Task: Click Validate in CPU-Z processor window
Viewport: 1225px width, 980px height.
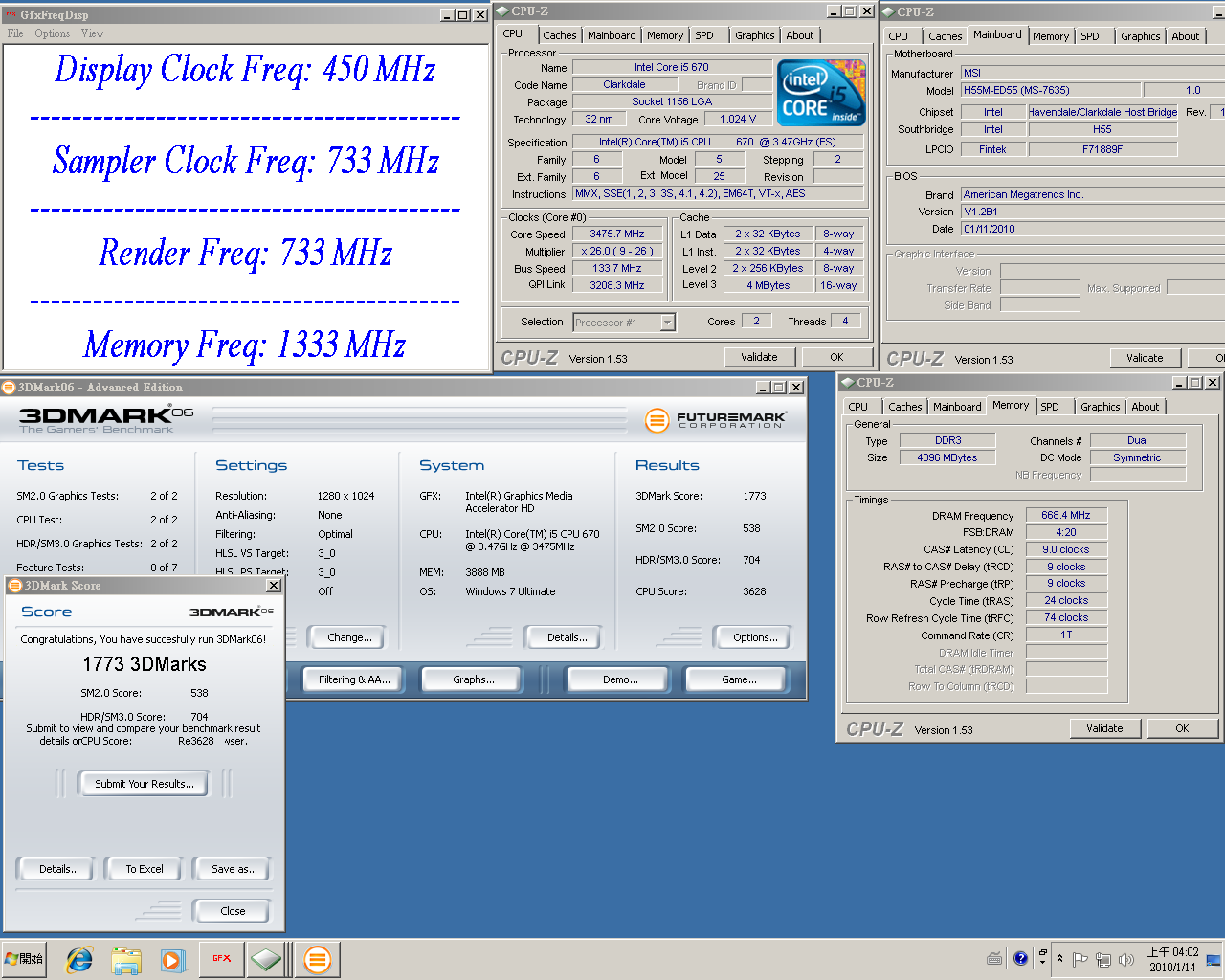Action: pyautogui.click(x=760, y=357)
